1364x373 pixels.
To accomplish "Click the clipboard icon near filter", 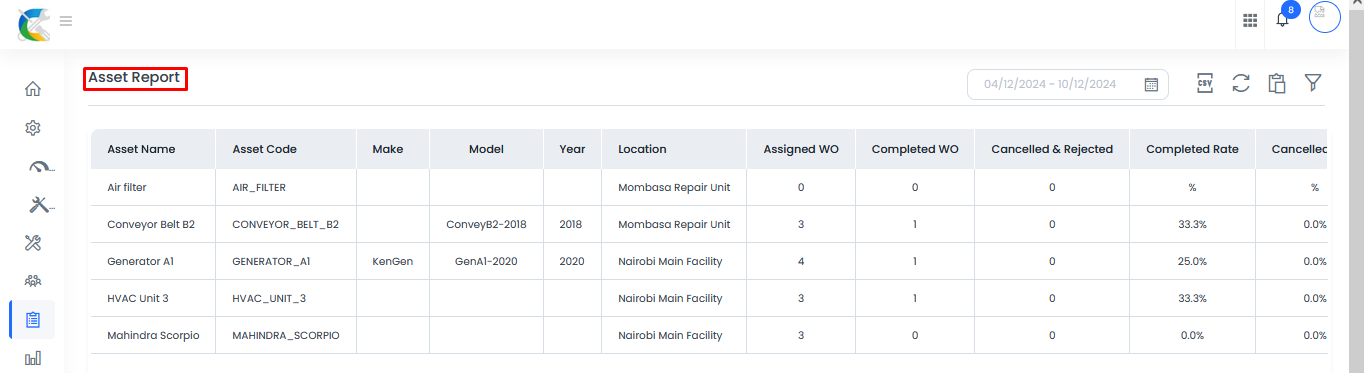I will pyautogui.click(x=1277, y=84).
